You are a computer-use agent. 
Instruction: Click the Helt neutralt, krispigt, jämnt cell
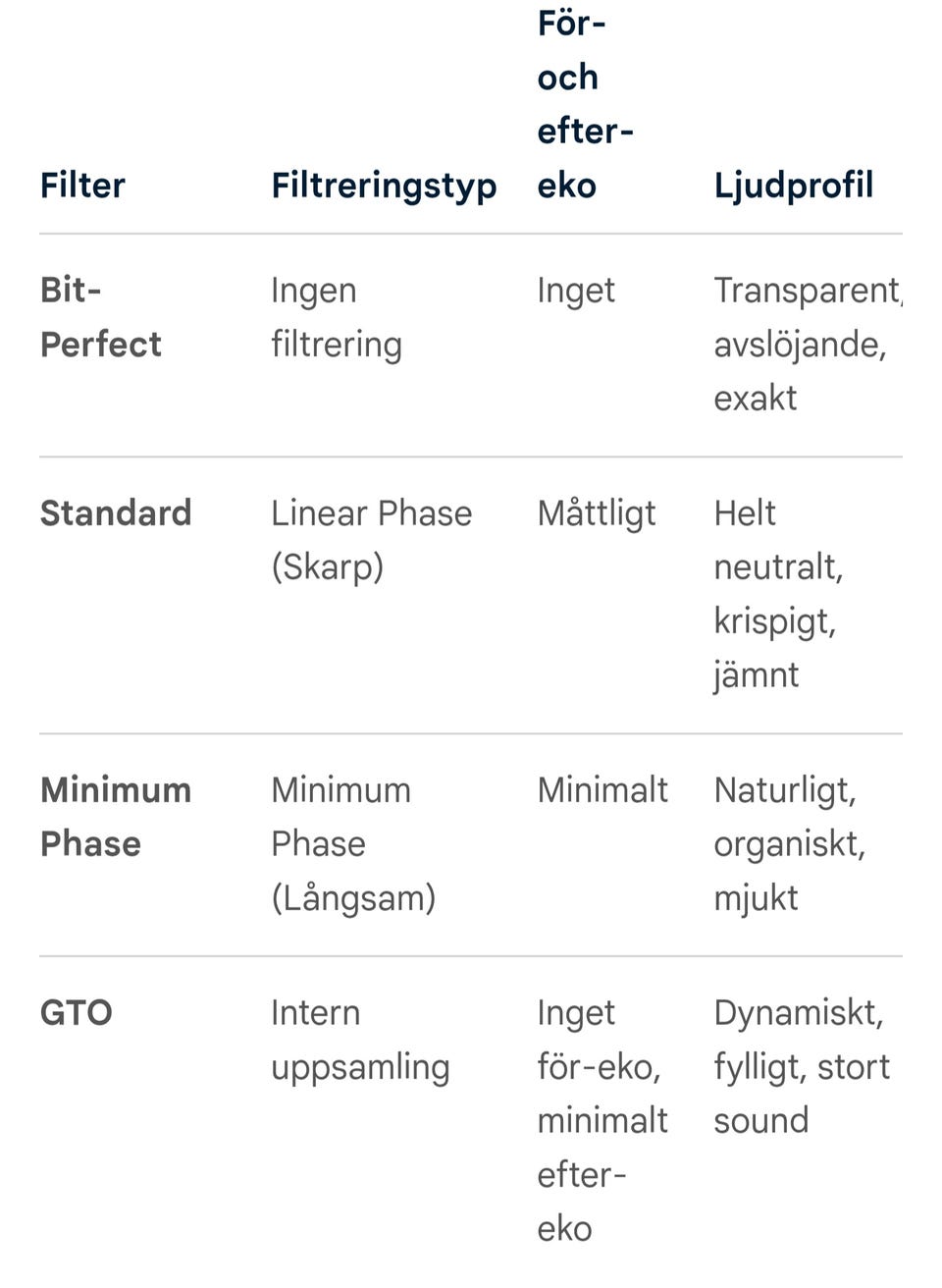[x=778, y=595]
